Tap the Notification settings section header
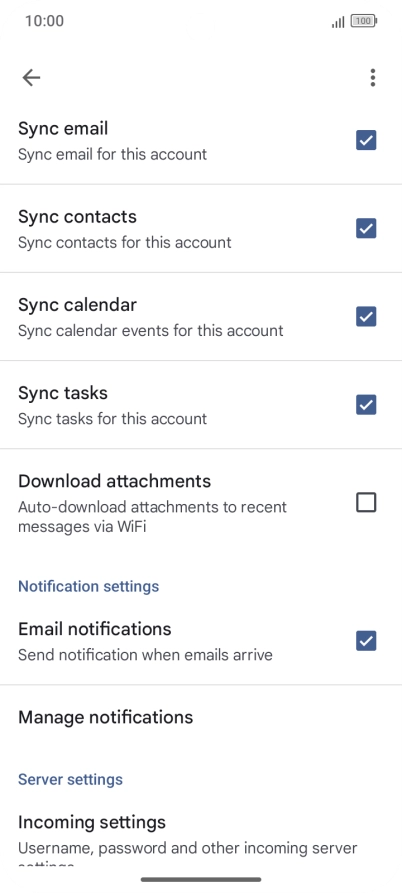This screenshot has width=402, height=893. coord(88,586)
